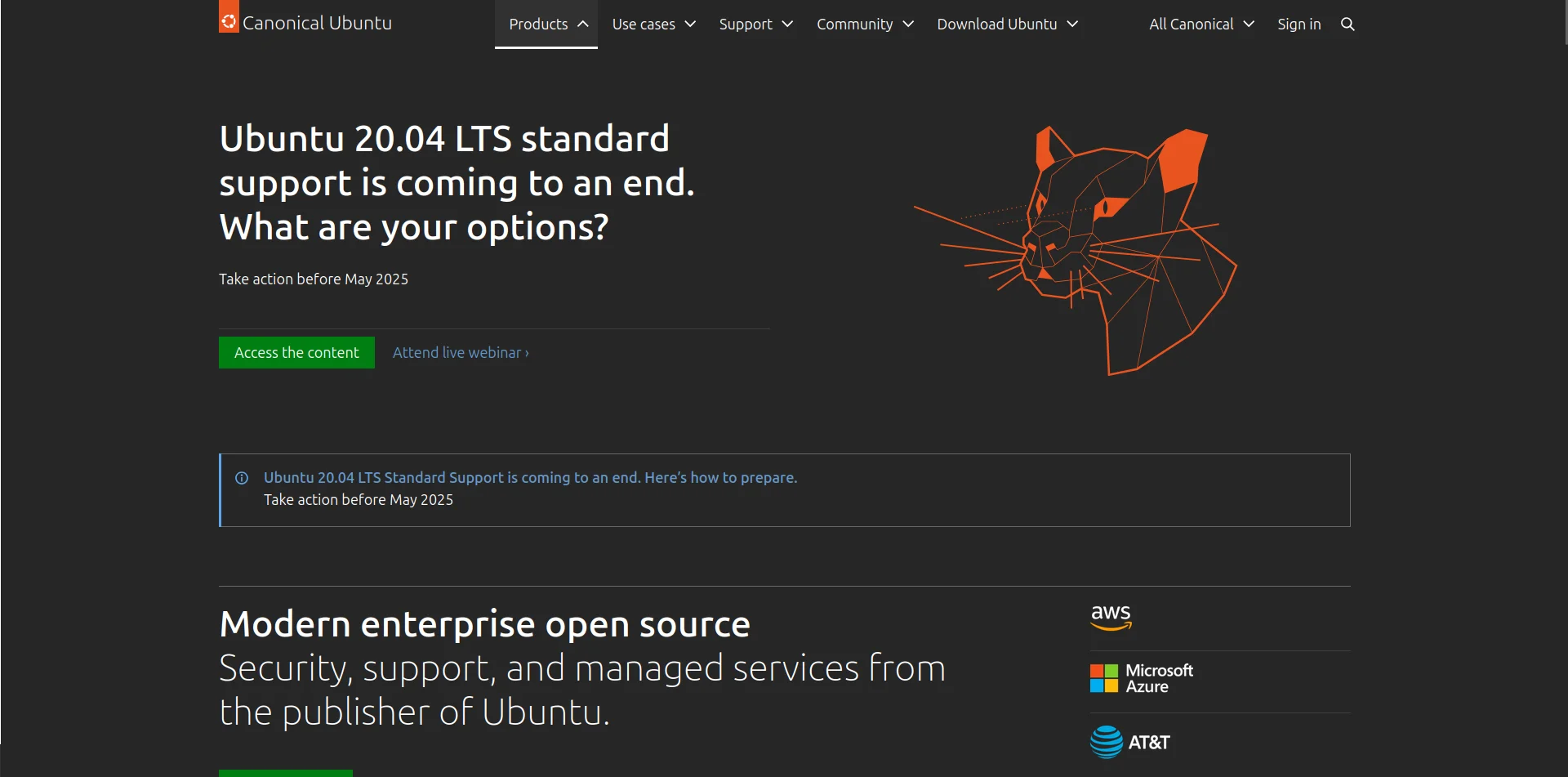The image size is (1568, 777).
Task: Click the page scrollbar thumb at right edge
Action: pyautogui.click(x=1566, y=22)
